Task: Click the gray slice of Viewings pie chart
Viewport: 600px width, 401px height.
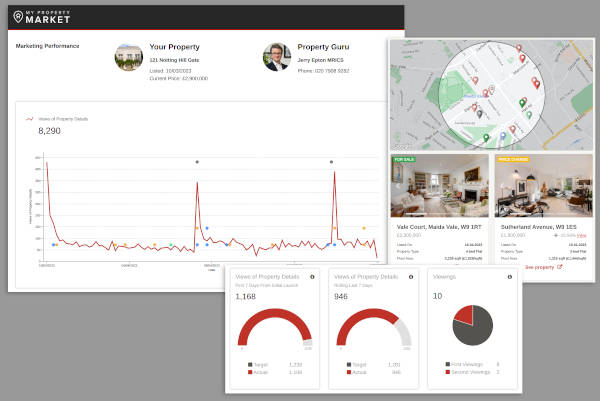Action: tap(476, 331)
